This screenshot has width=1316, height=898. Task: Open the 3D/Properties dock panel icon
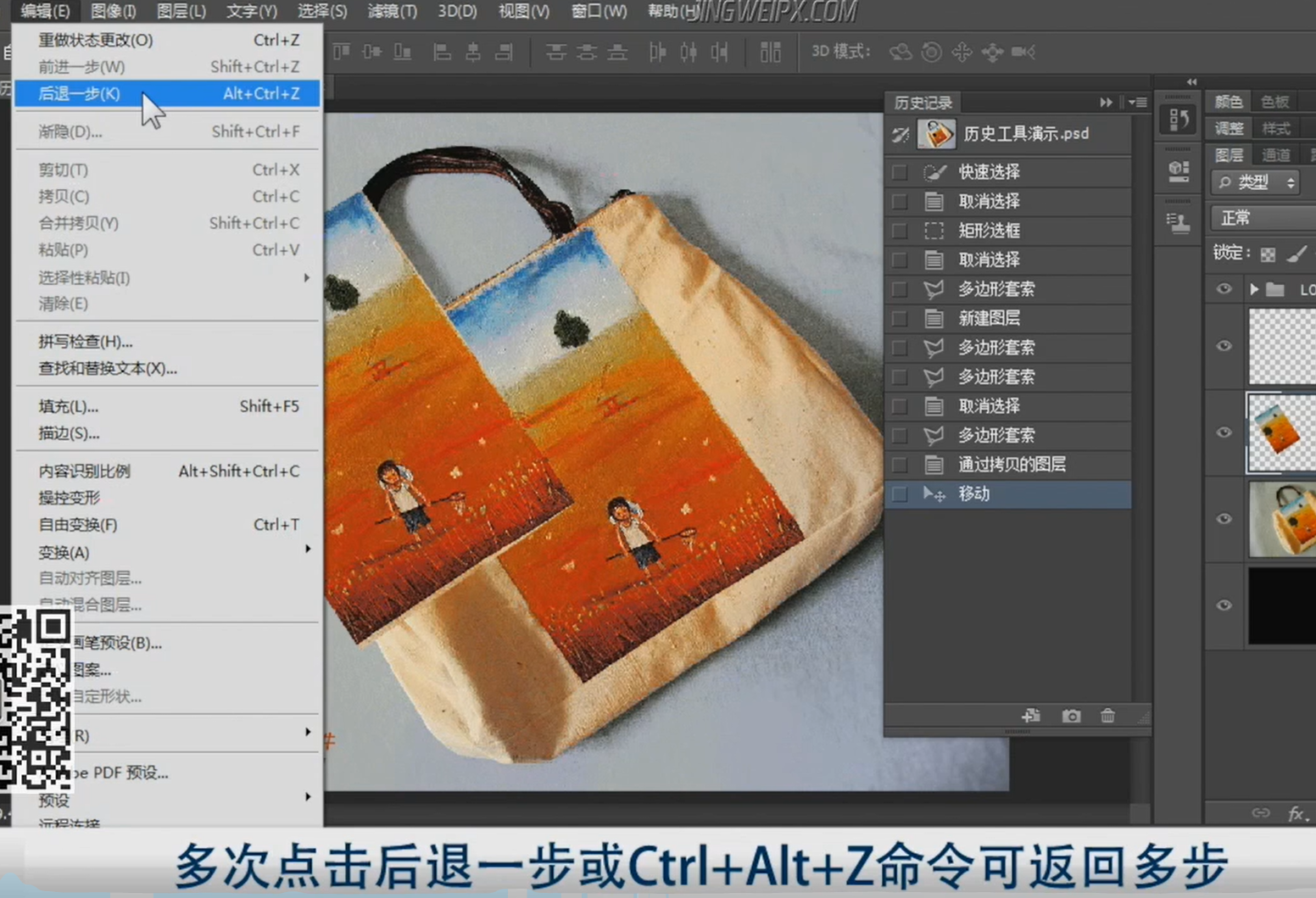click(x=1179, y=171)
